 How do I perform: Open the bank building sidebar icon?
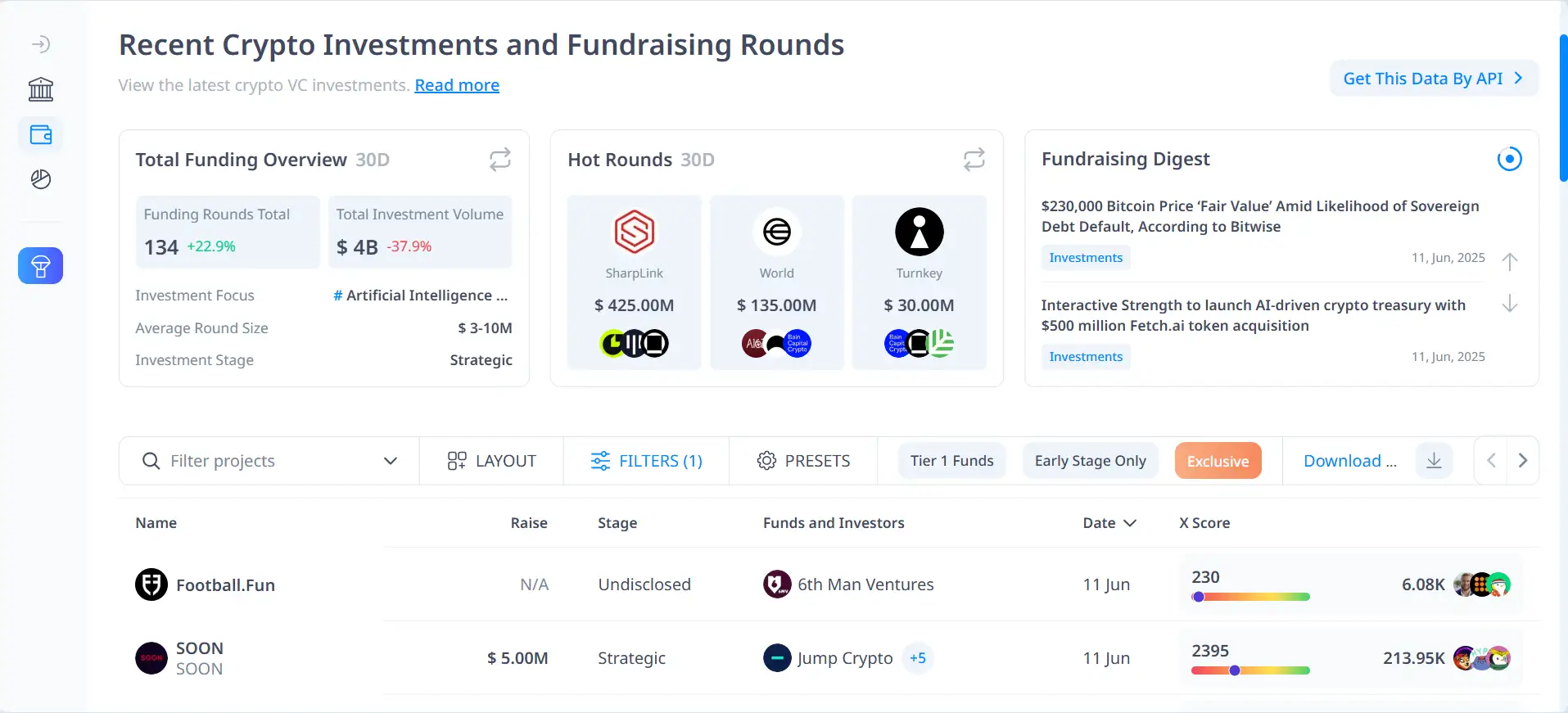41,89
